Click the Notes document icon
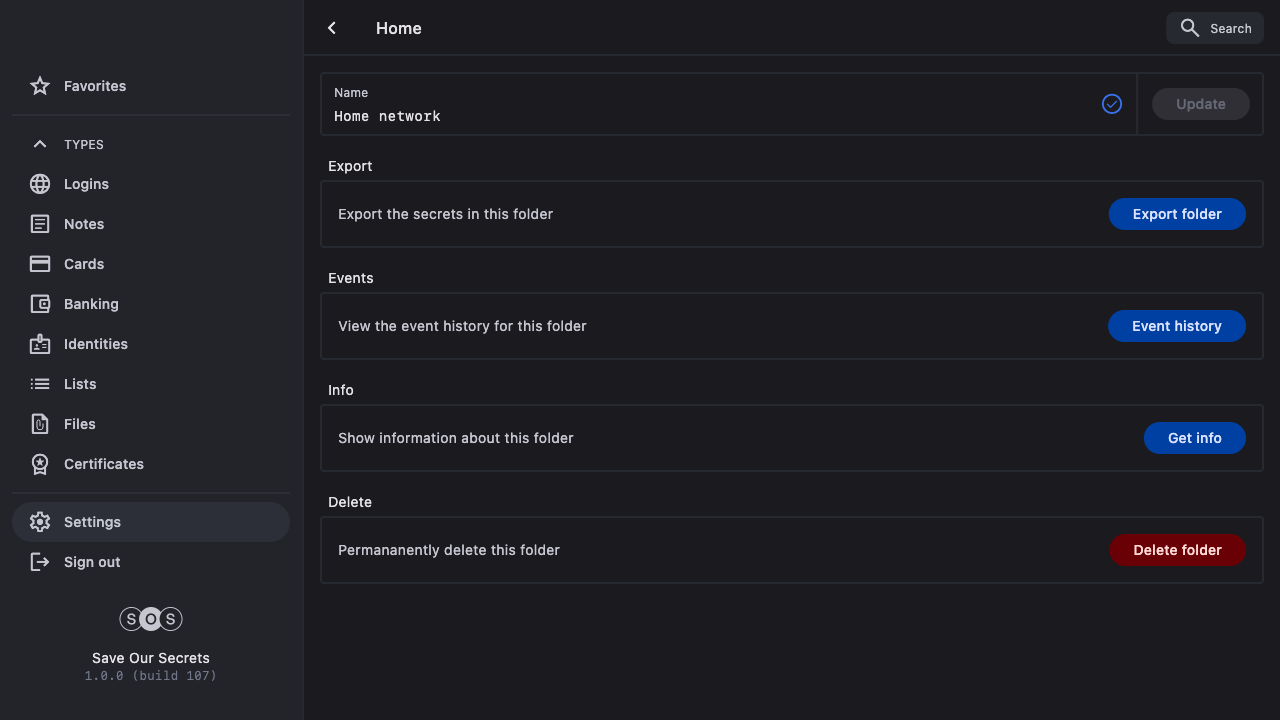 [x=40, y=224]
